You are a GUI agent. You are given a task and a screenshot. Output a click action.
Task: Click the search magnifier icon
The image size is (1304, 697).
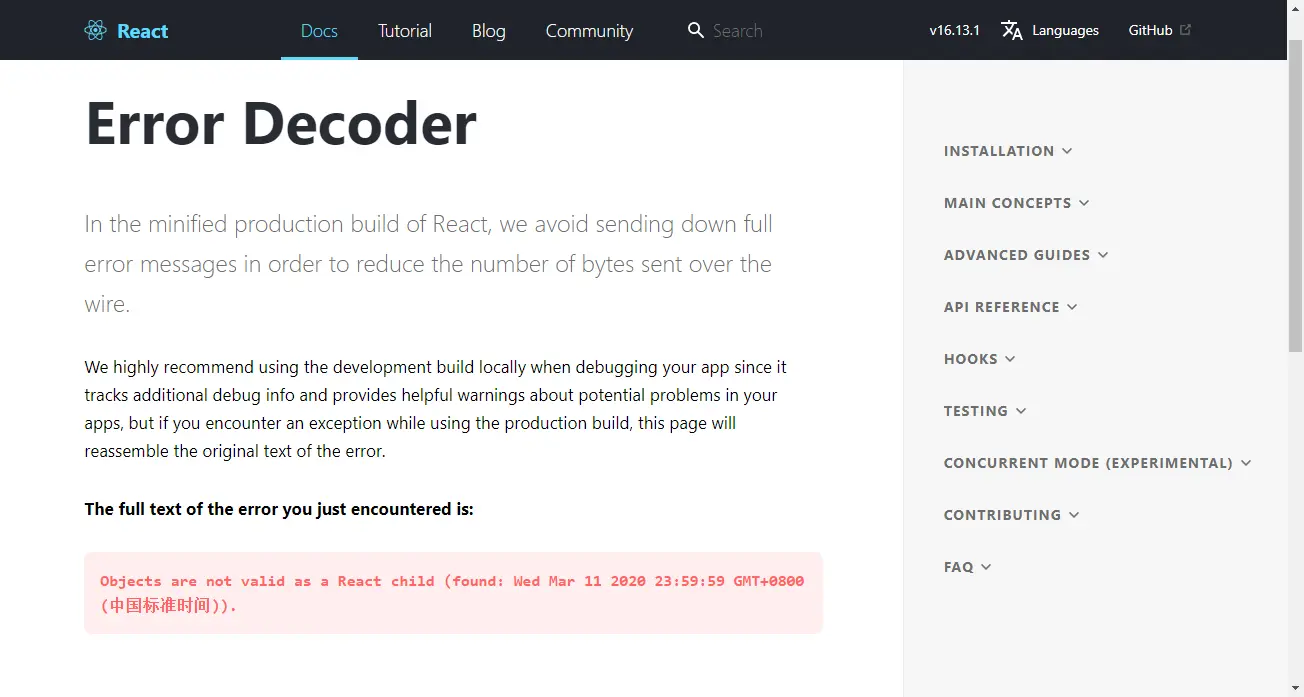pyautogui.click(x=696, y=30)
